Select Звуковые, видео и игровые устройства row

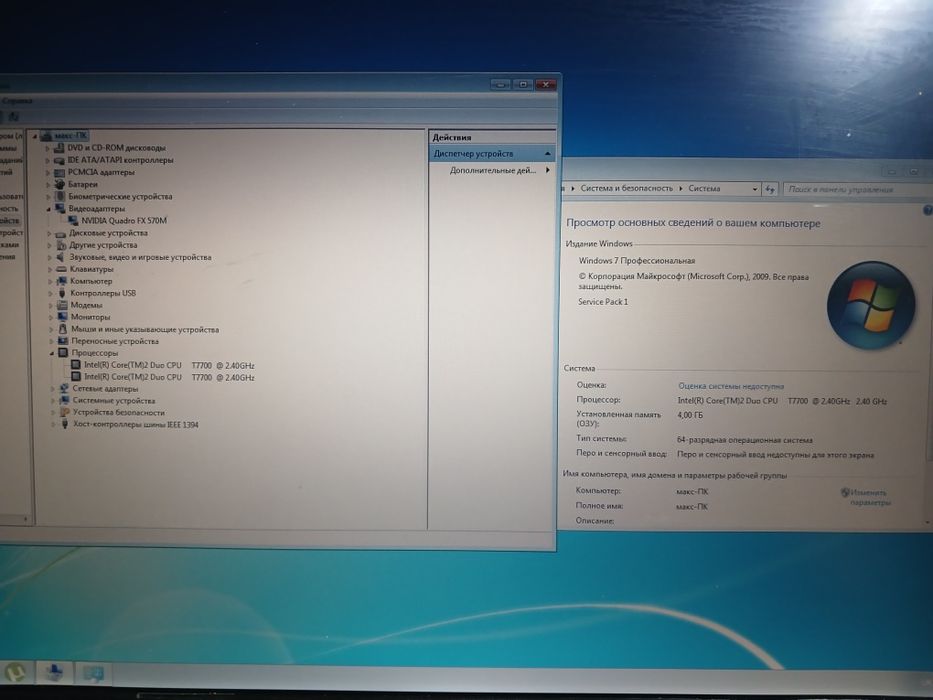(x=140, y=257)
